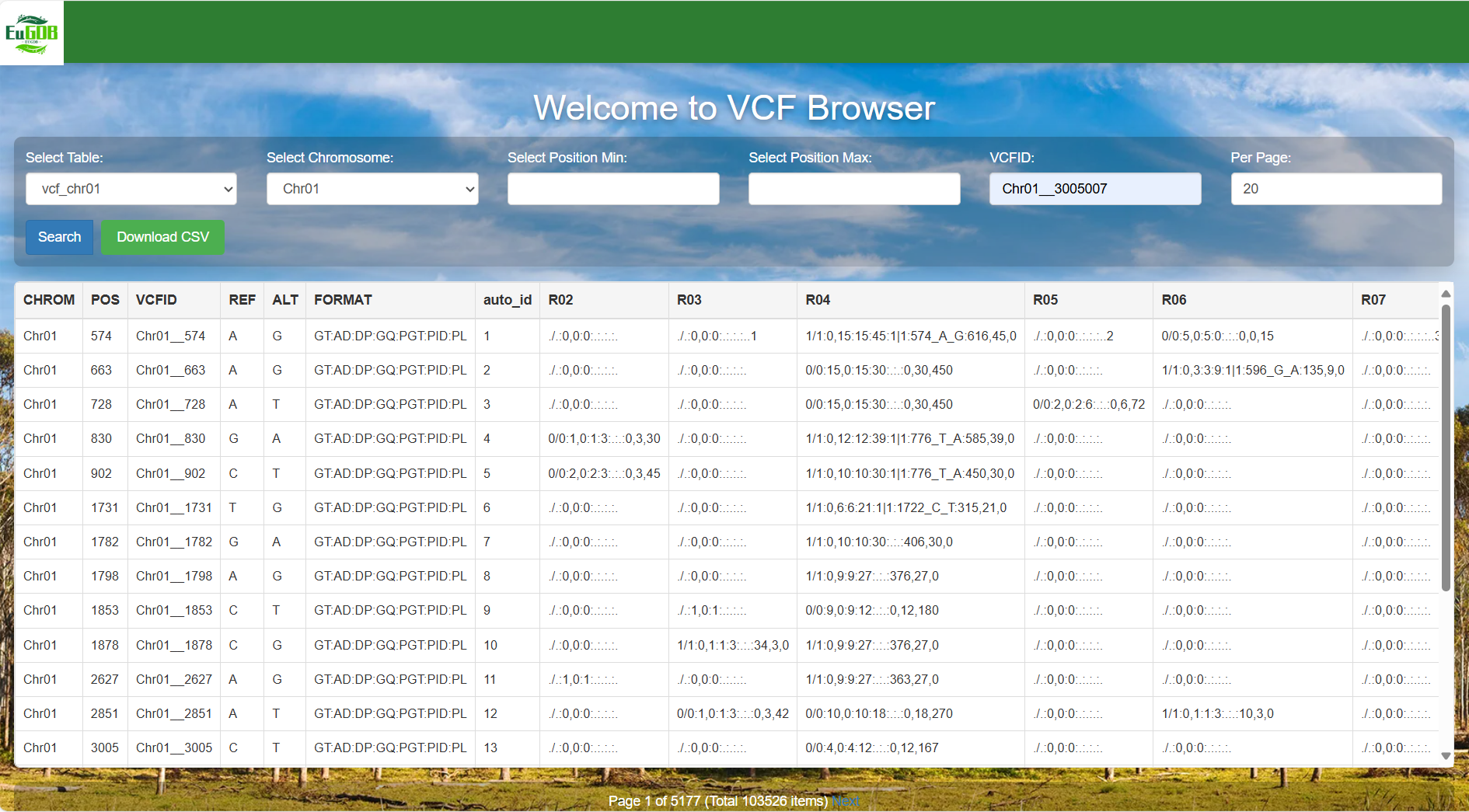
Task: Click the EuGOB logo
Action: pos(31,31)
